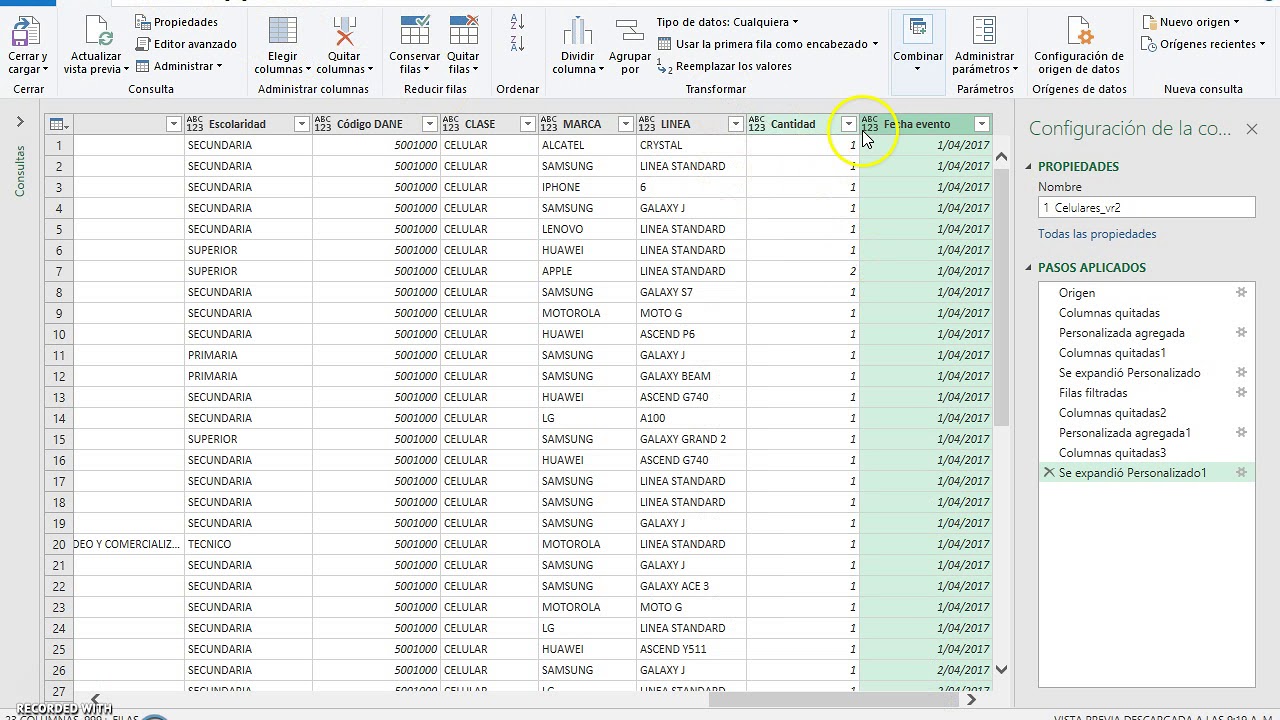Select the Personalizada agregada step

pyautogui.click(x=1122, y=333)
